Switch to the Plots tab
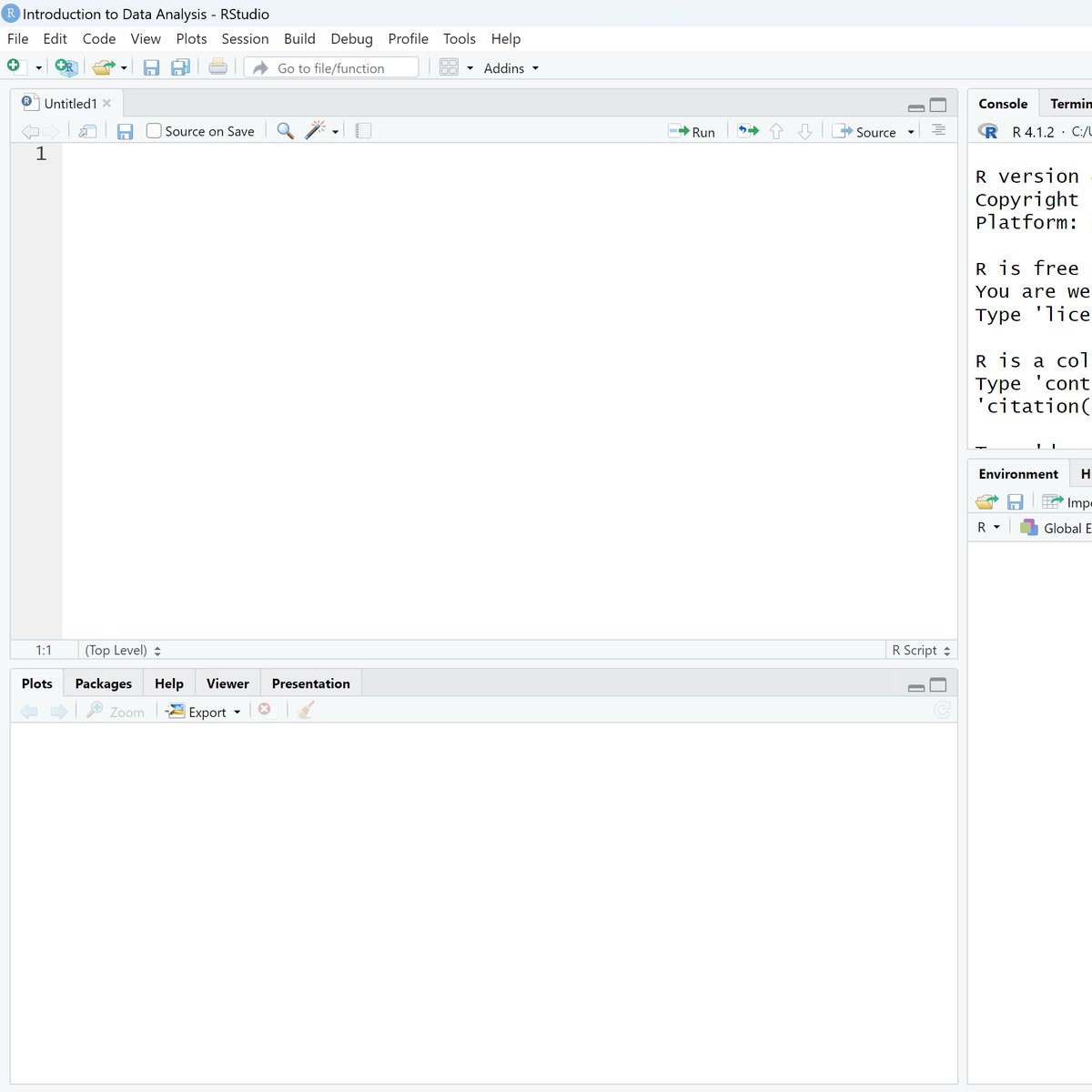This screenshot has height=1092, width=1092. point(37,683)
